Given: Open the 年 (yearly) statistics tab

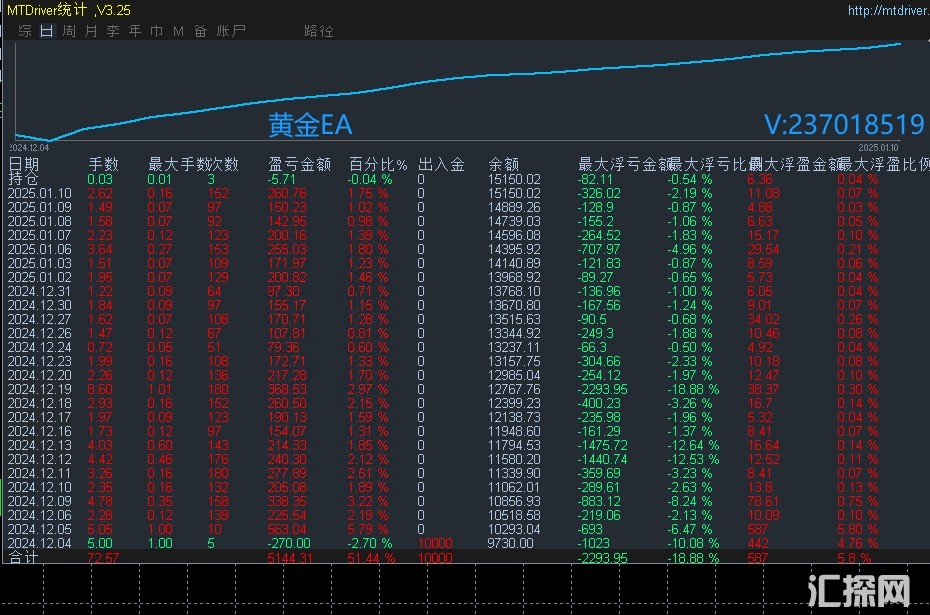Looking at the screenshot, I should [x=135, y=31].
